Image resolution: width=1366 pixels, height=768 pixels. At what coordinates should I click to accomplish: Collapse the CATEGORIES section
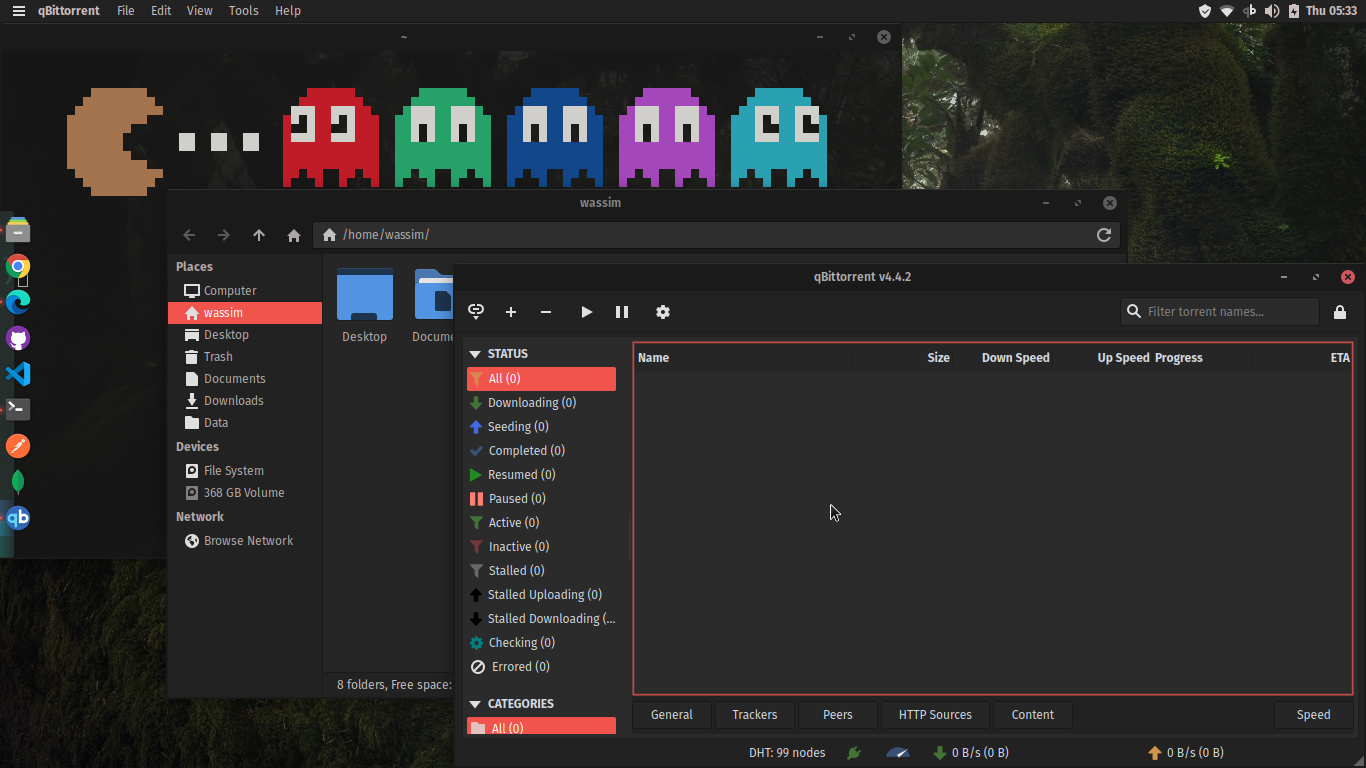[476, 704]
